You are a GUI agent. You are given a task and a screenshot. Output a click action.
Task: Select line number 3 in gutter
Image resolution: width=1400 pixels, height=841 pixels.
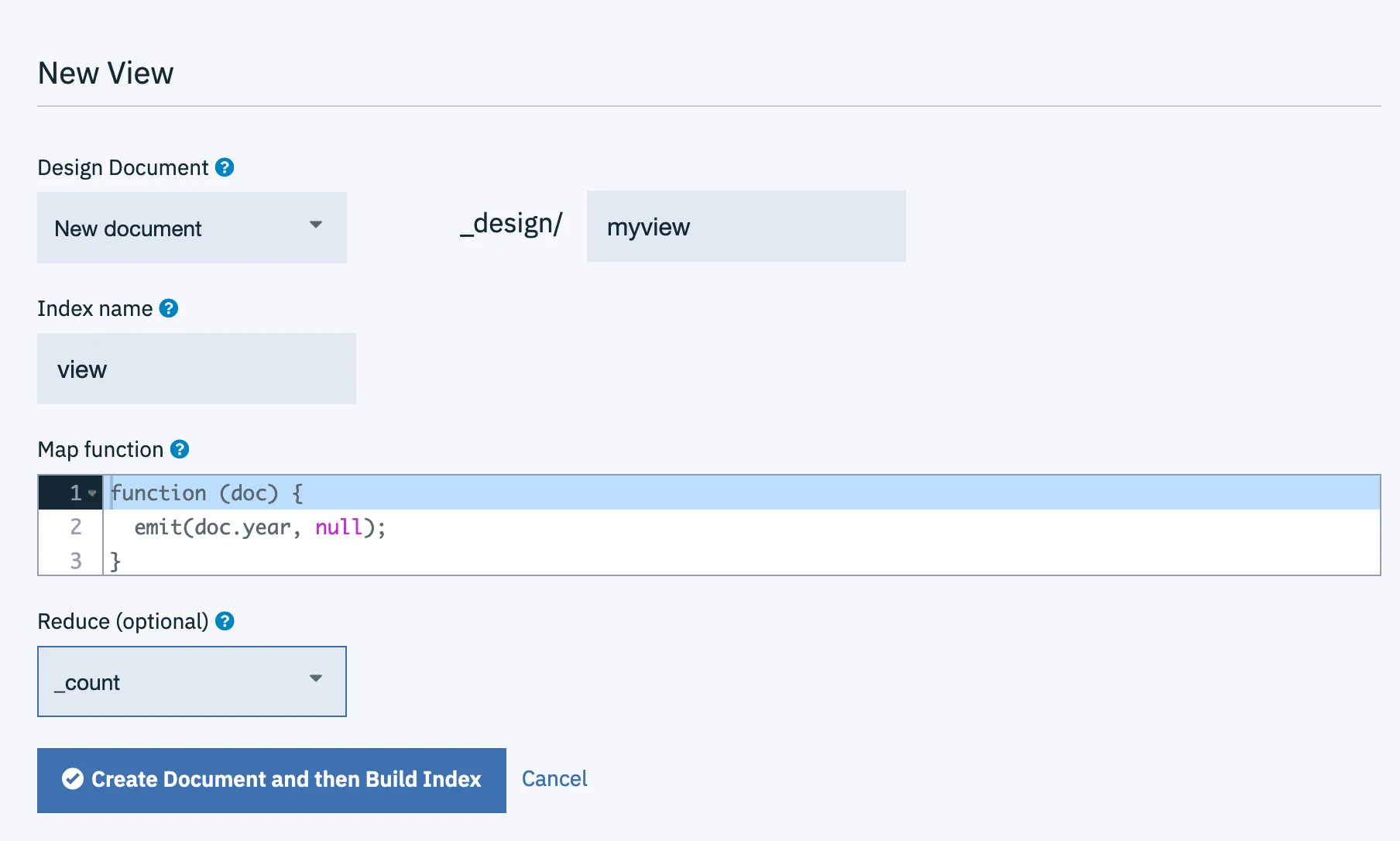76,561
